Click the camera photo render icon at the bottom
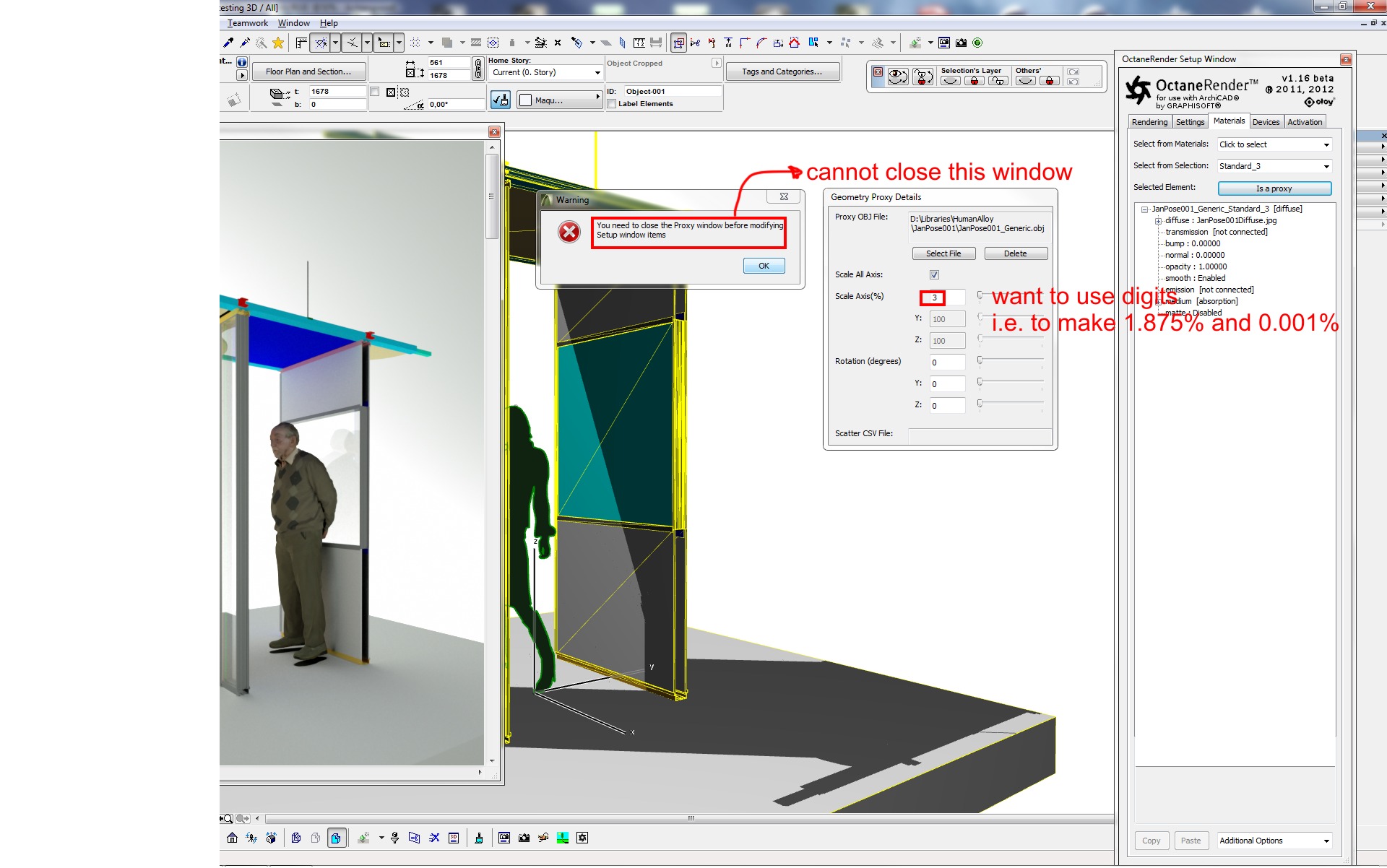The image size is (1387, 868). tap(524, 838)
